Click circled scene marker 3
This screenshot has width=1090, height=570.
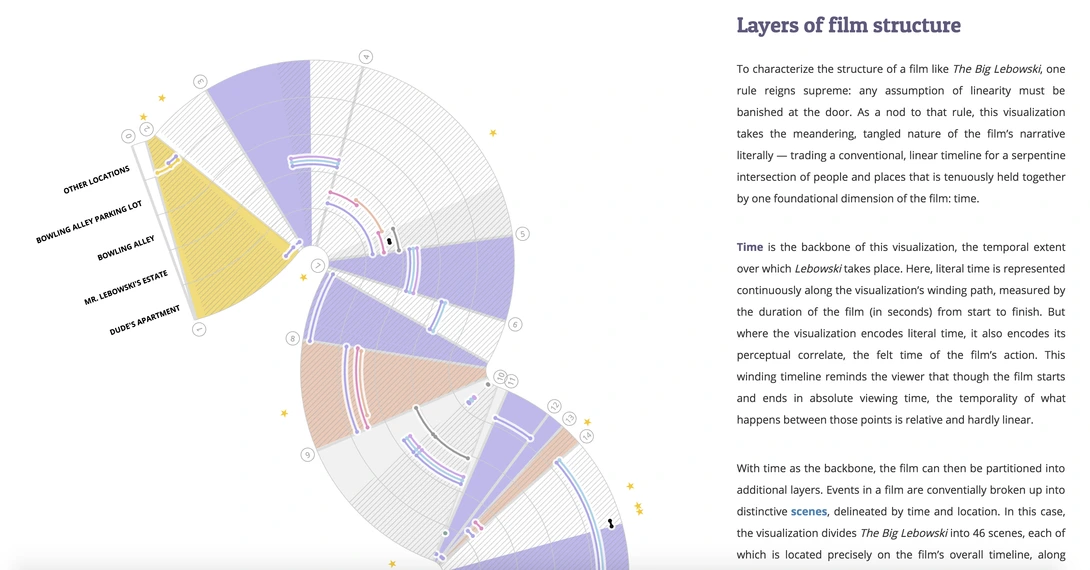[x=200, y=82]
